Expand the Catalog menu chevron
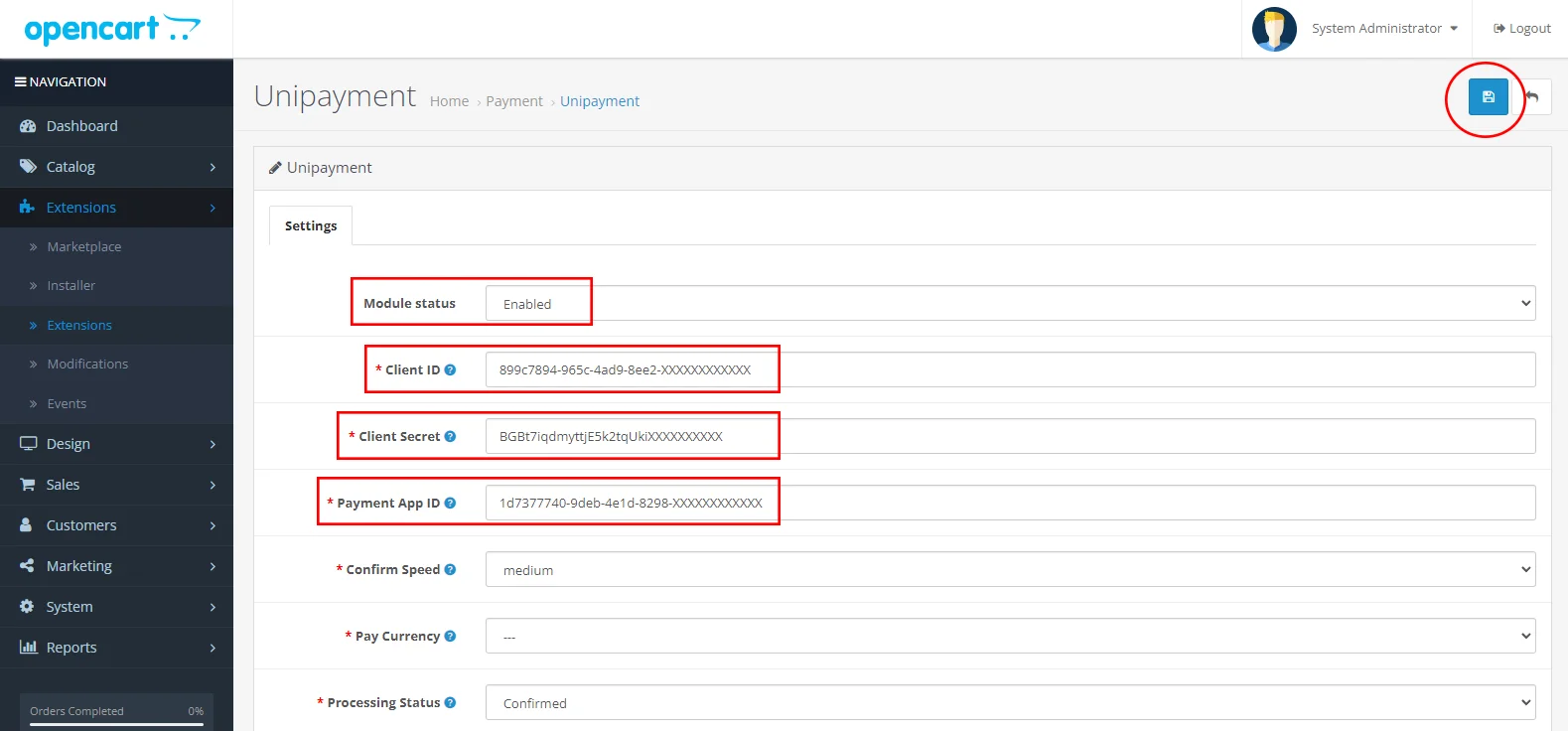 (213, 167)
